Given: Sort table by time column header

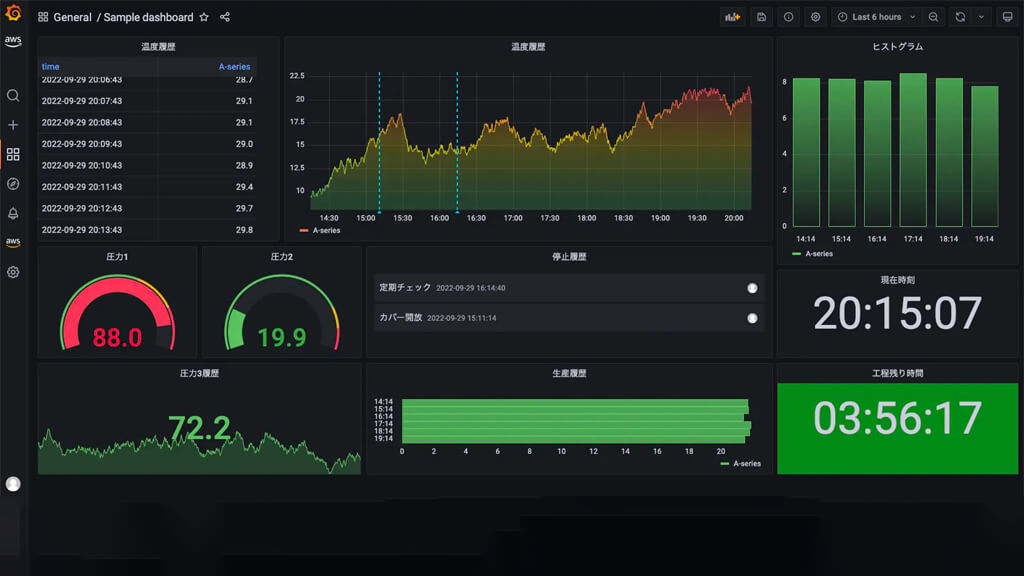Looking at the screenshot, I should (50, 67).
